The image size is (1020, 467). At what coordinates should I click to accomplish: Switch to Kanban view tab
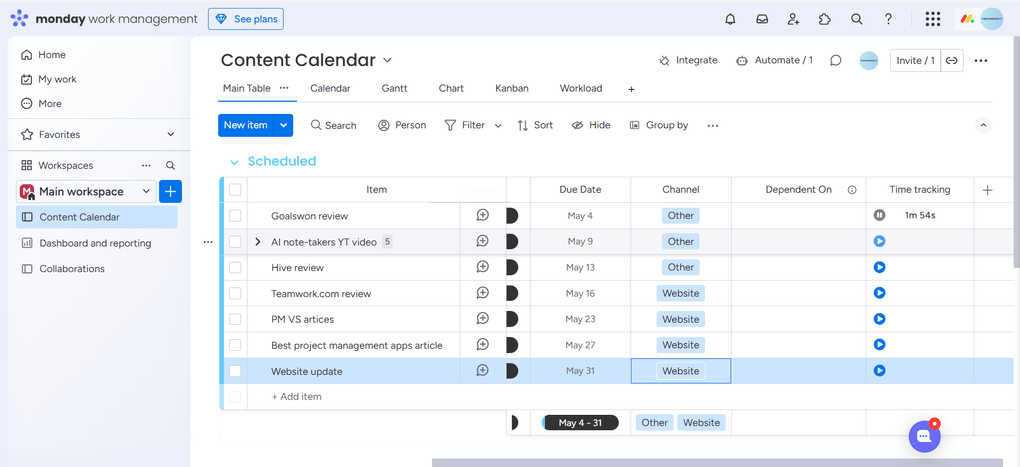click(511, 88)
